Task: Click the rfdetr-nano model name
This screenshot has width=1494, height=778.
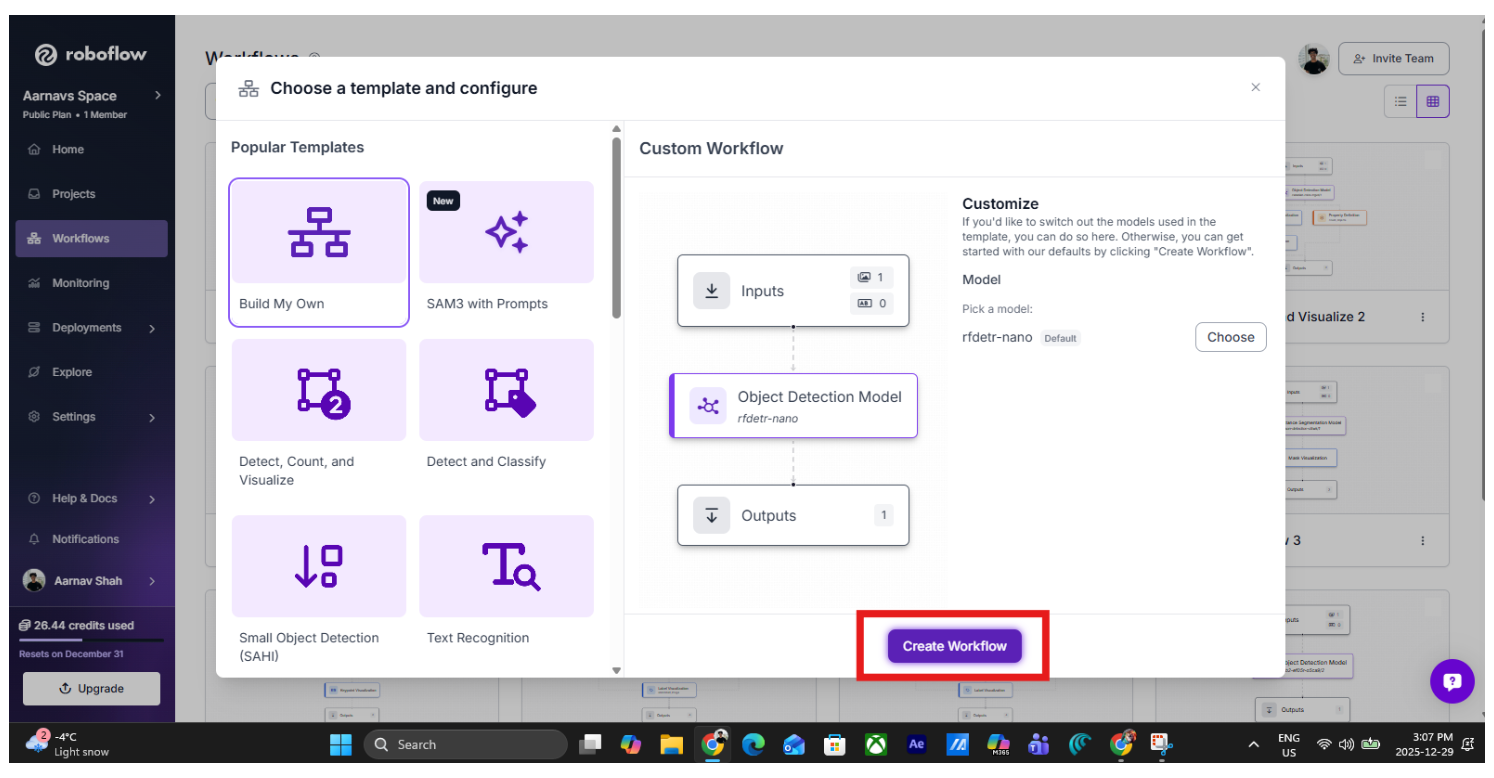Action: coord(997,338)
